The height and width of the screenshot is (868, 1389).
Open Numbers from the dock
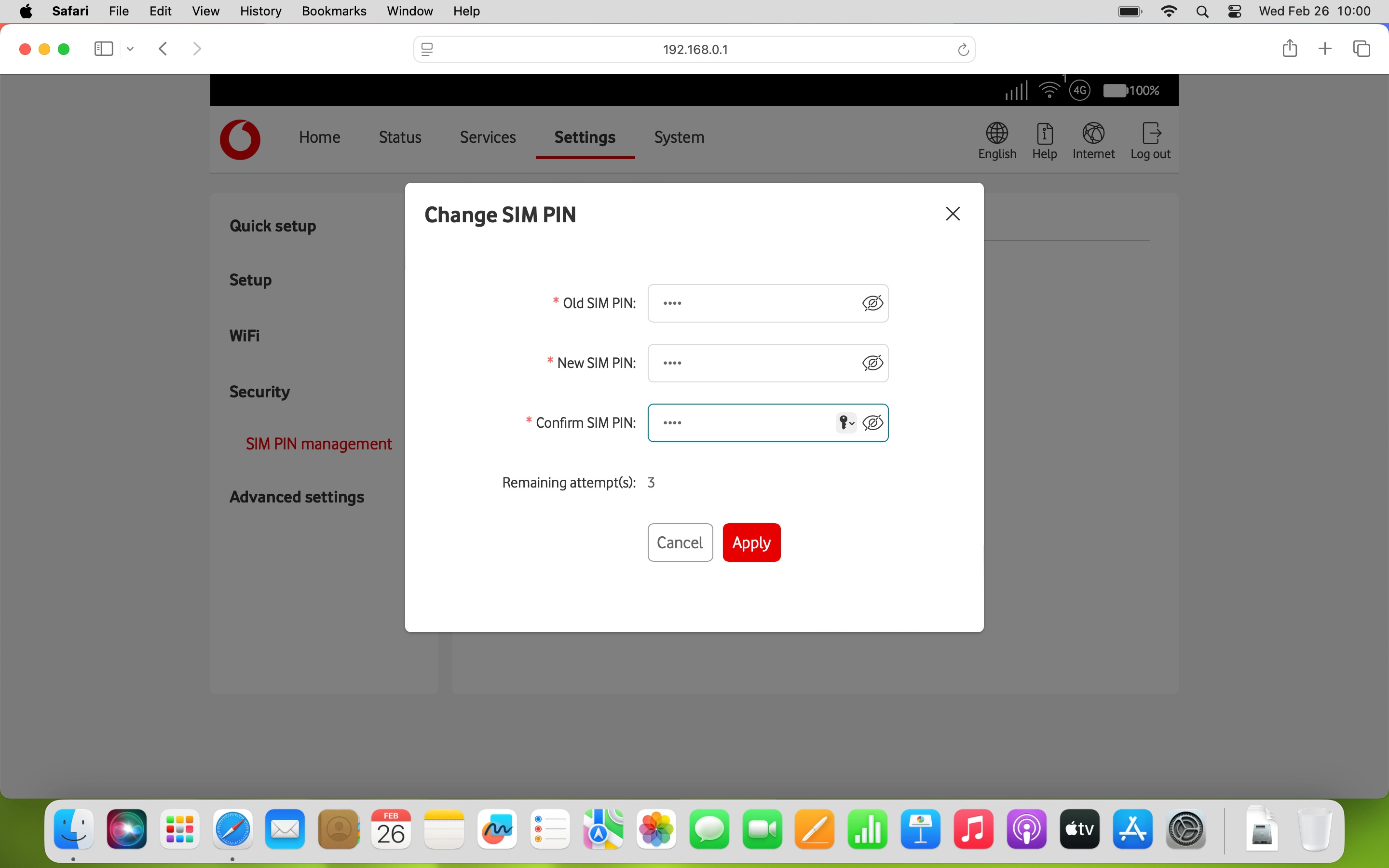(867, 829)
